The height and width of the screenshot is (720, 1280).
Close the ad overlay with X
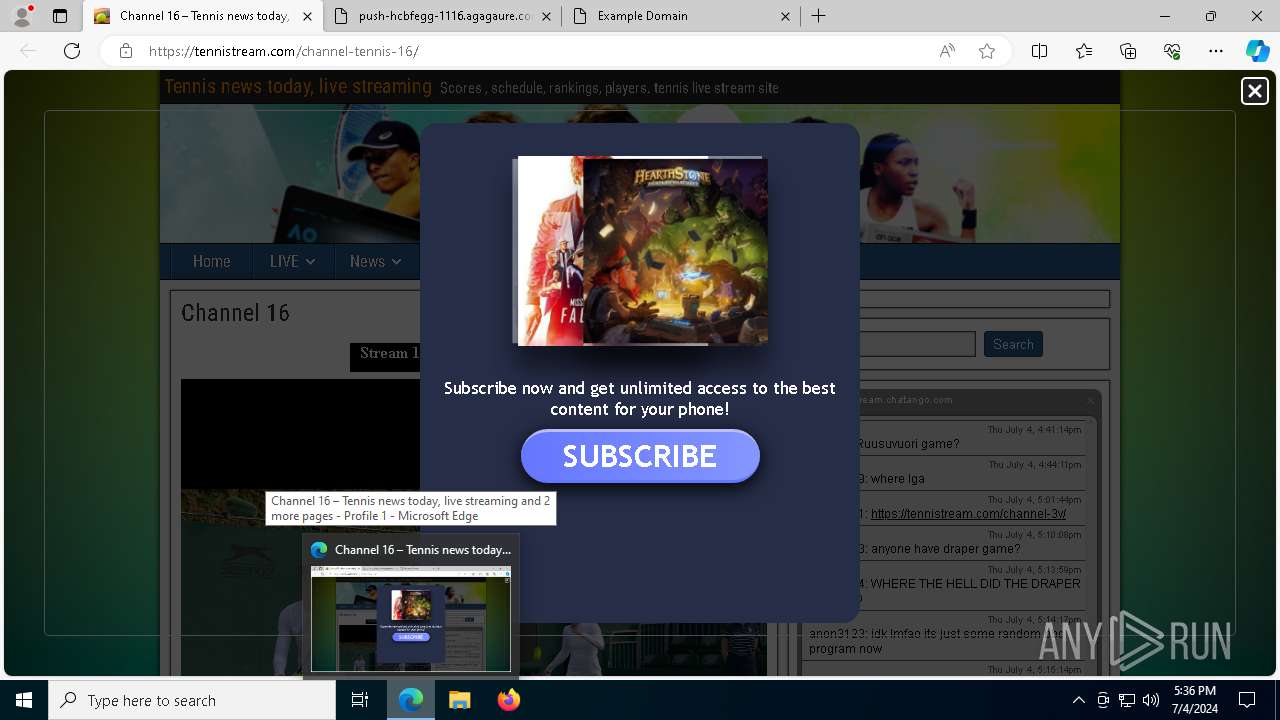coord(1254,91)
